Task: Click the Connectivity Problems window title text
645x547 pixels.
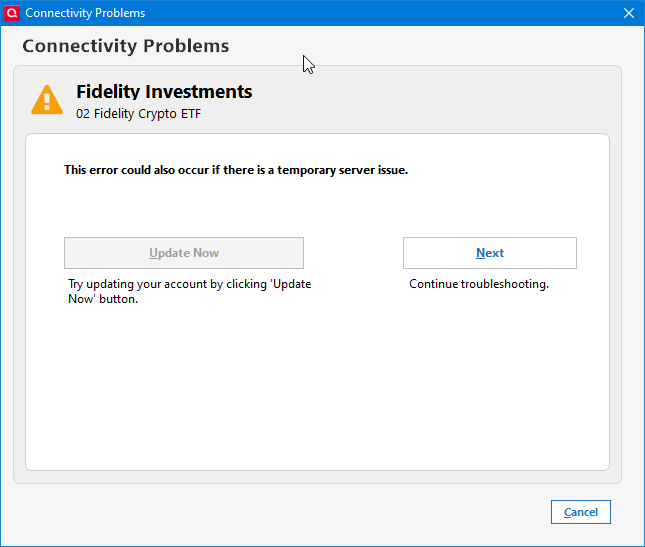Action: click(x=85, y=13)
